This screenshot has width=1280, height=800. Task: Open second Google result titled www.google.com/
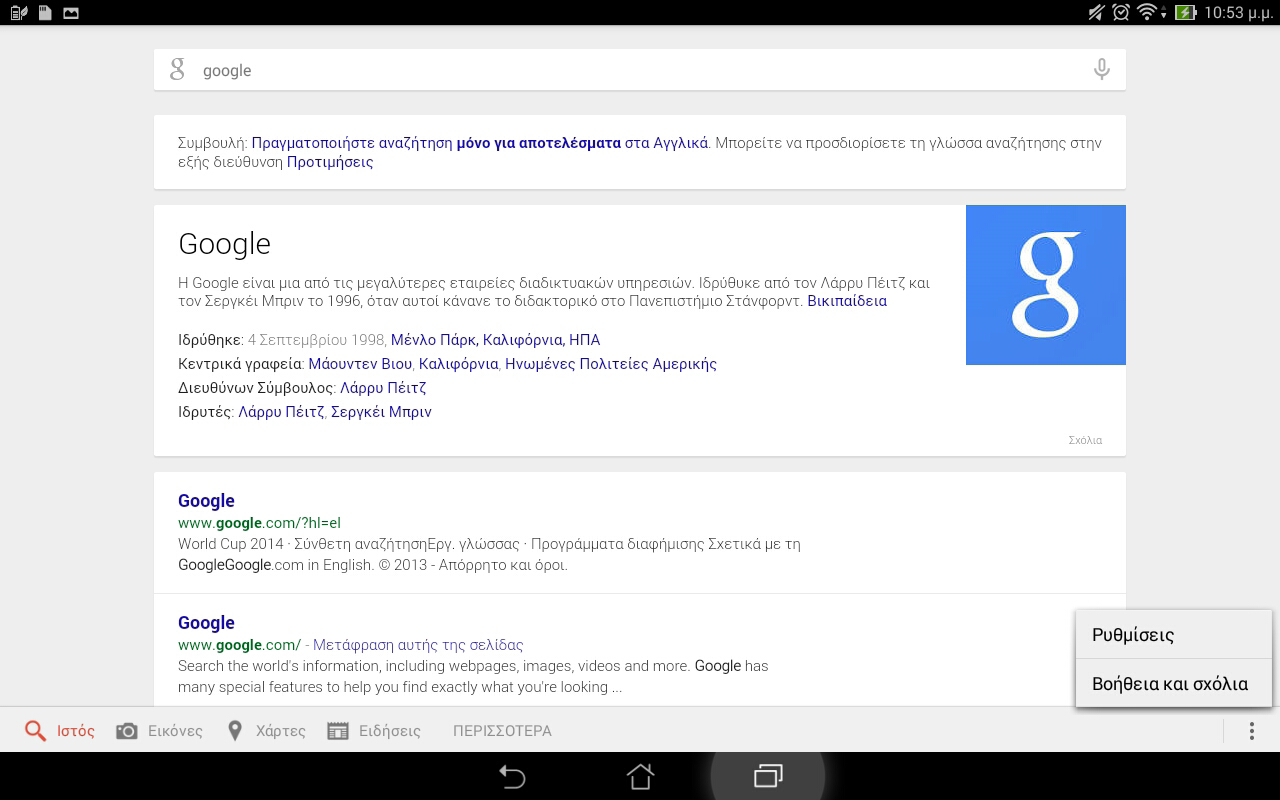tap(206, 623)
